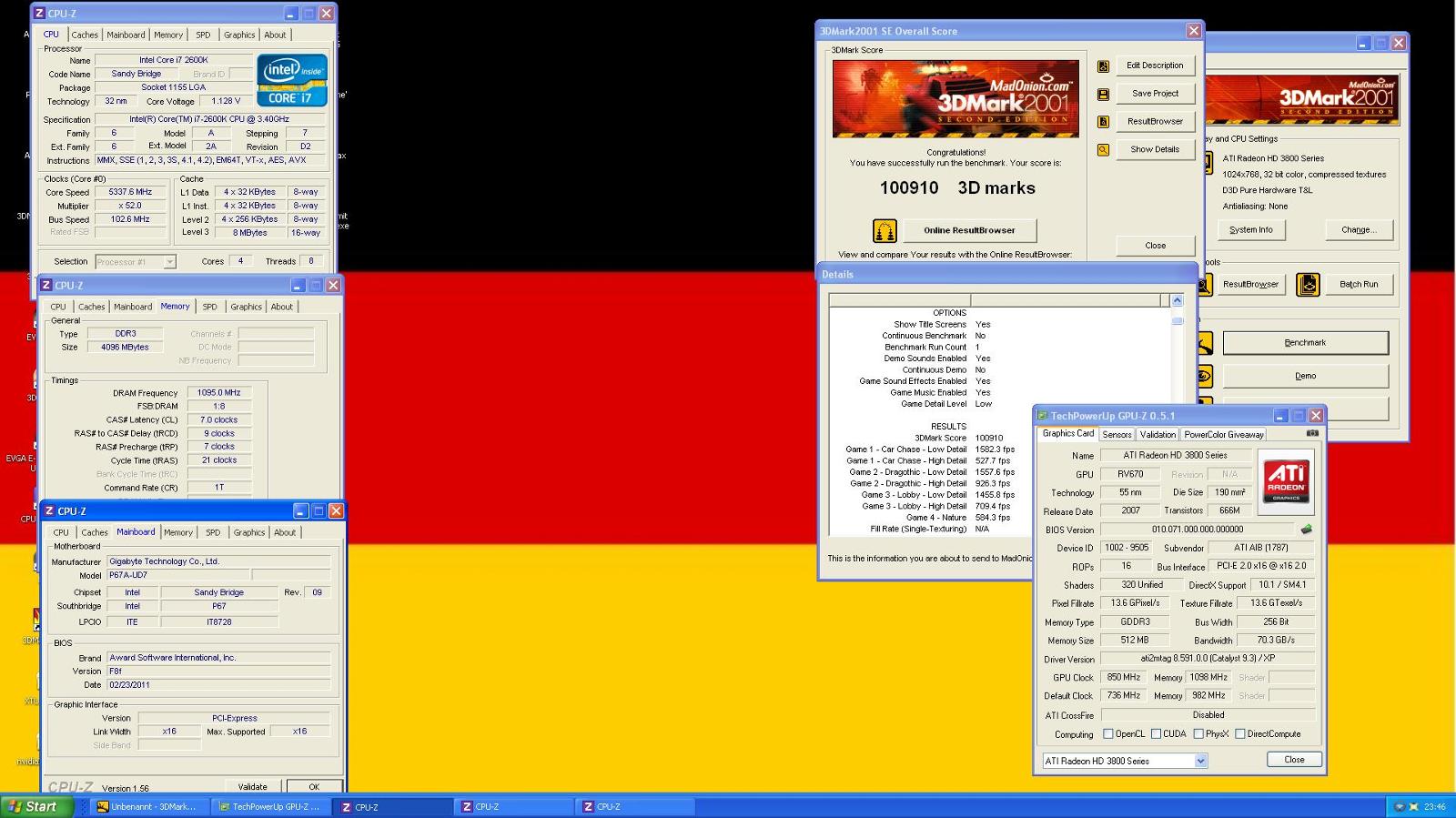1456x818 pixels.
Task: Click the DRAM Frequency value 1095.0 MHz
Action: [218, 393]
